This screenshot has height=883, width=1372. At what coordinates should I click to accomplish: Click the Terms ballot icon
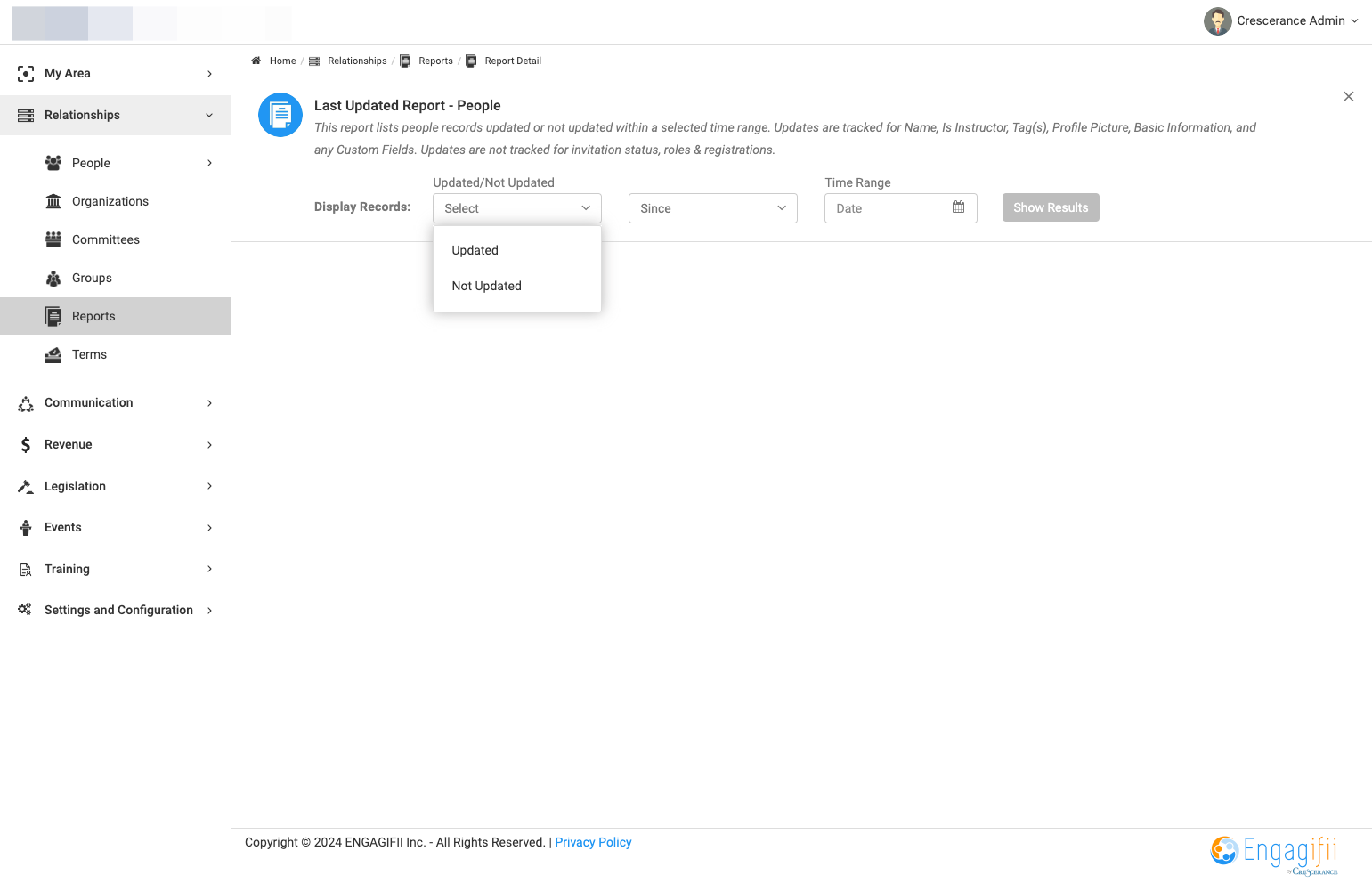[x=53, y=354]
